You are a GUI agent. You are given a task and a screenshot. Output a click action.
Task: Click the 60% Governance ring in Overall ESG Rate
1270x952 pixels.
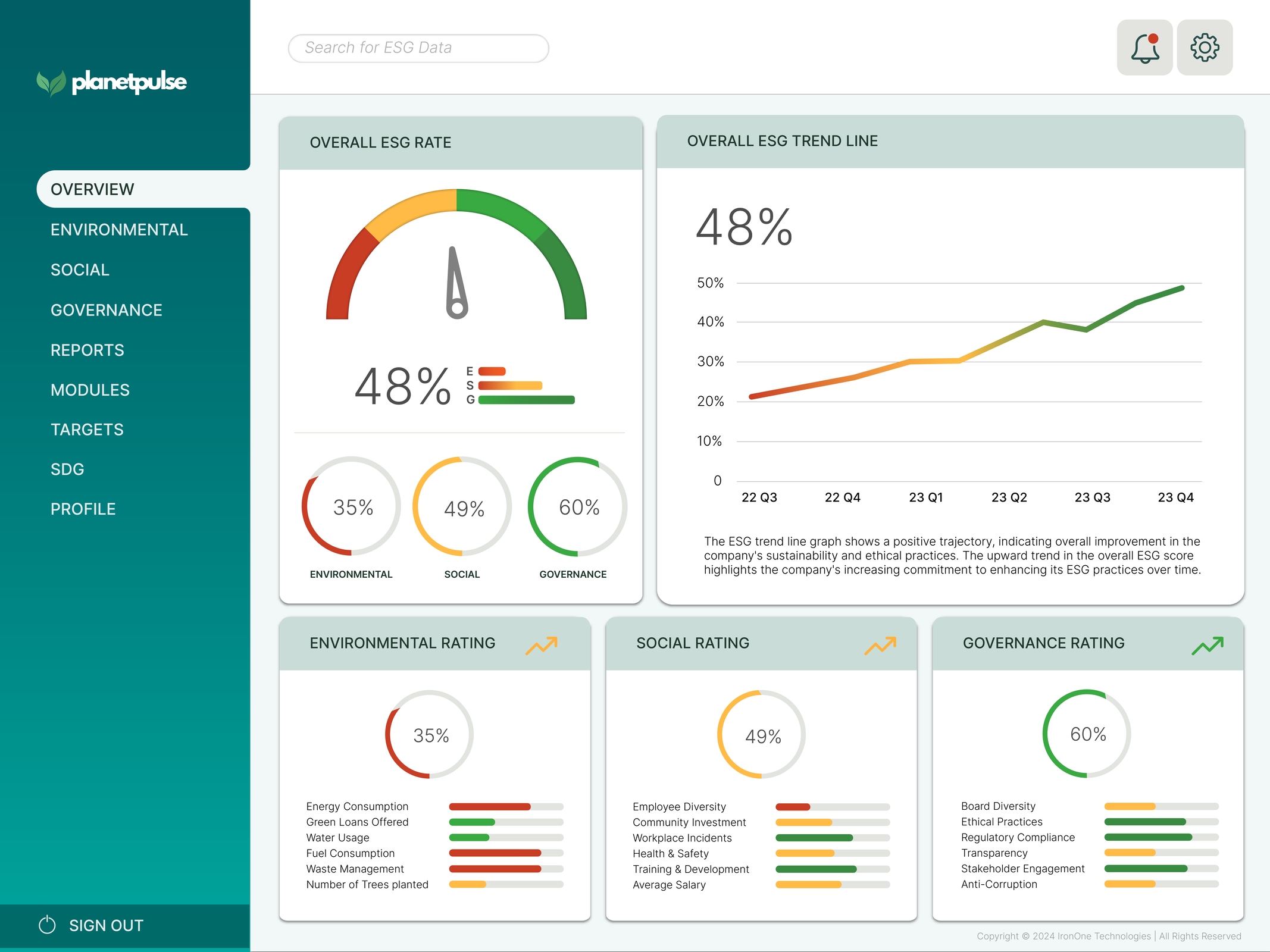click(x=577, y=506)
